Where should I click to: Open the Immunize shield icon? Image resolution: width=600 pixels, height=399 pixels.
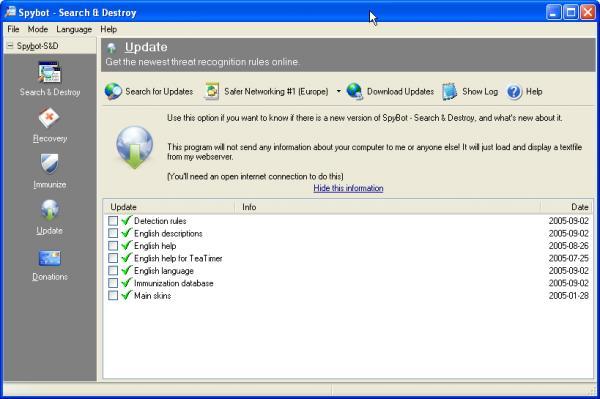(x=49, y=164)
